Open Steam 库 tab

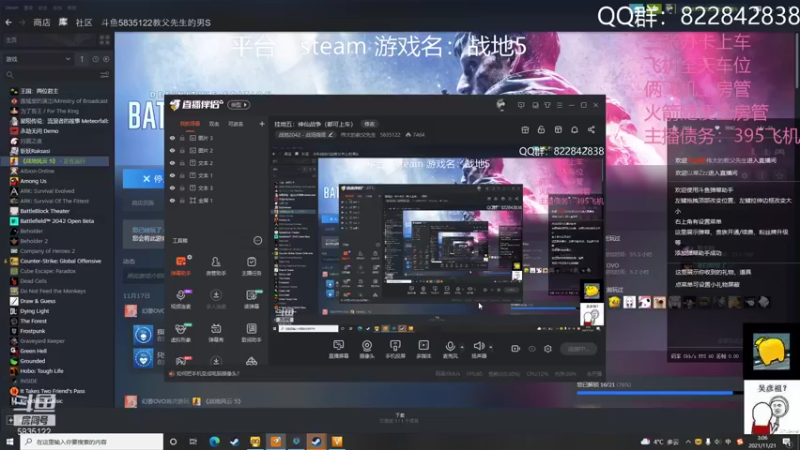click(x=63, y=22)
